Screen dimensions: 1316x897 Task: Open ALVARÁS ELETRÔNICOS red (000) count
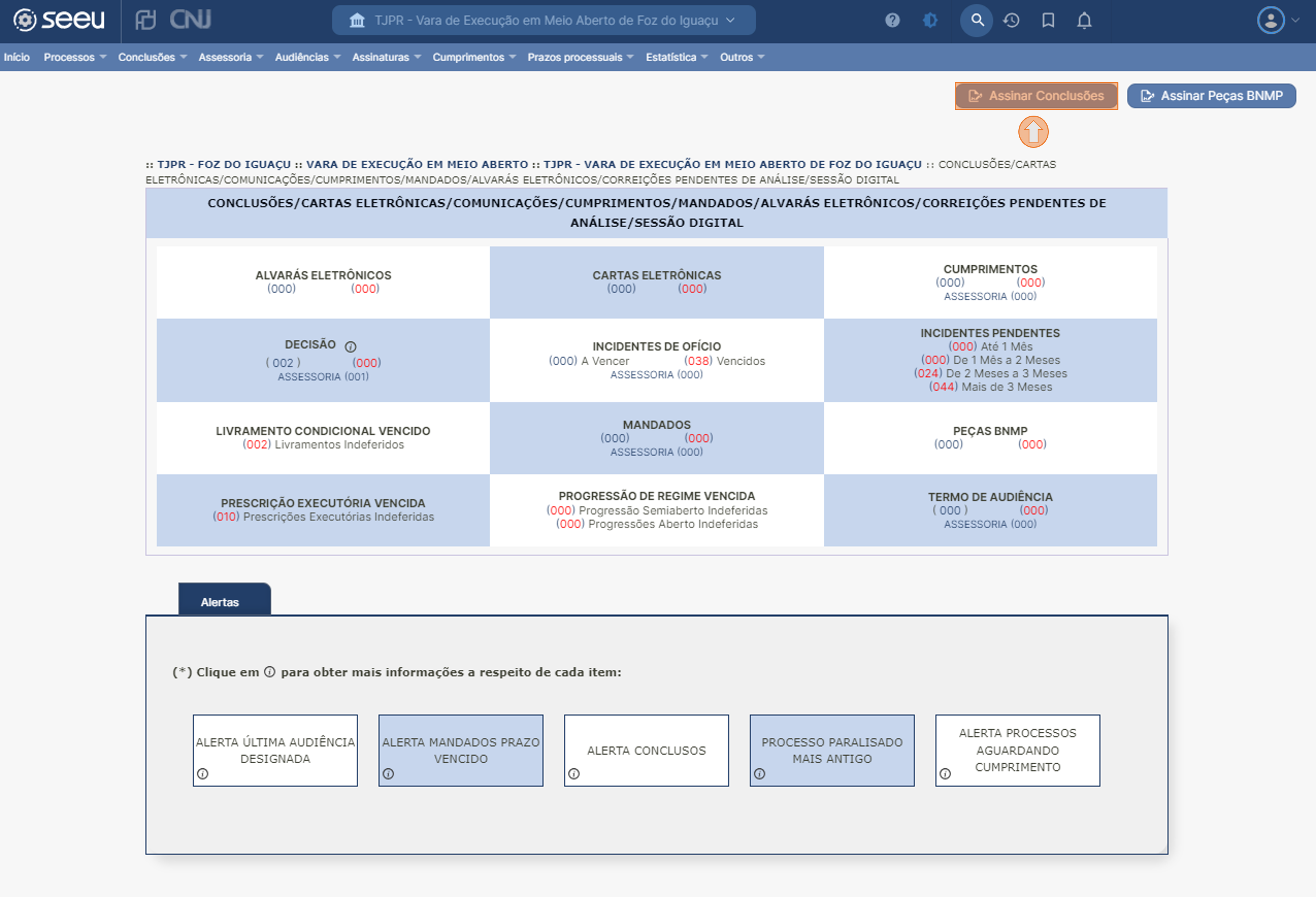365,288
